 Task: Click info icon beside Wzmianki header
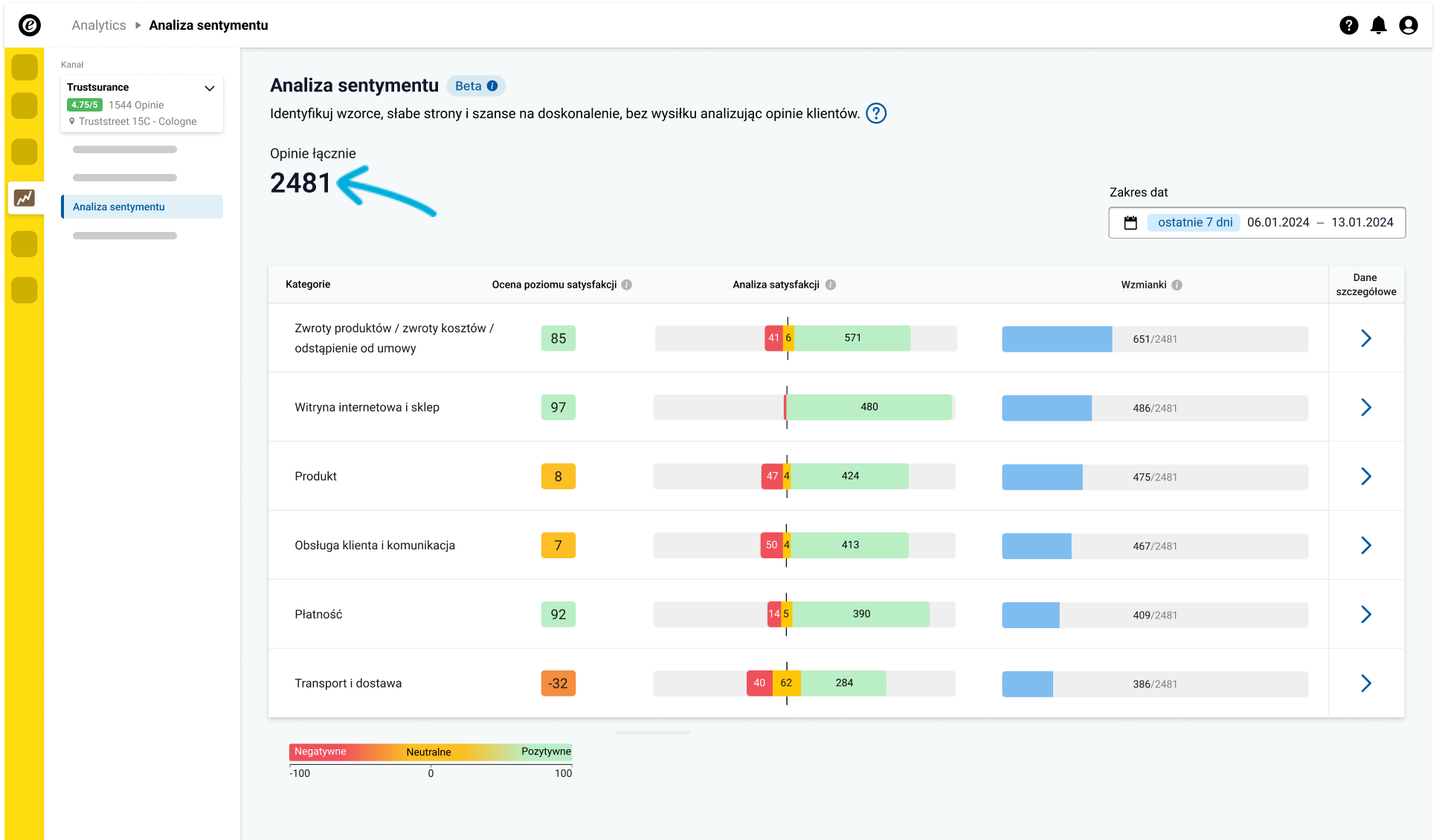tap(1177, 285)
